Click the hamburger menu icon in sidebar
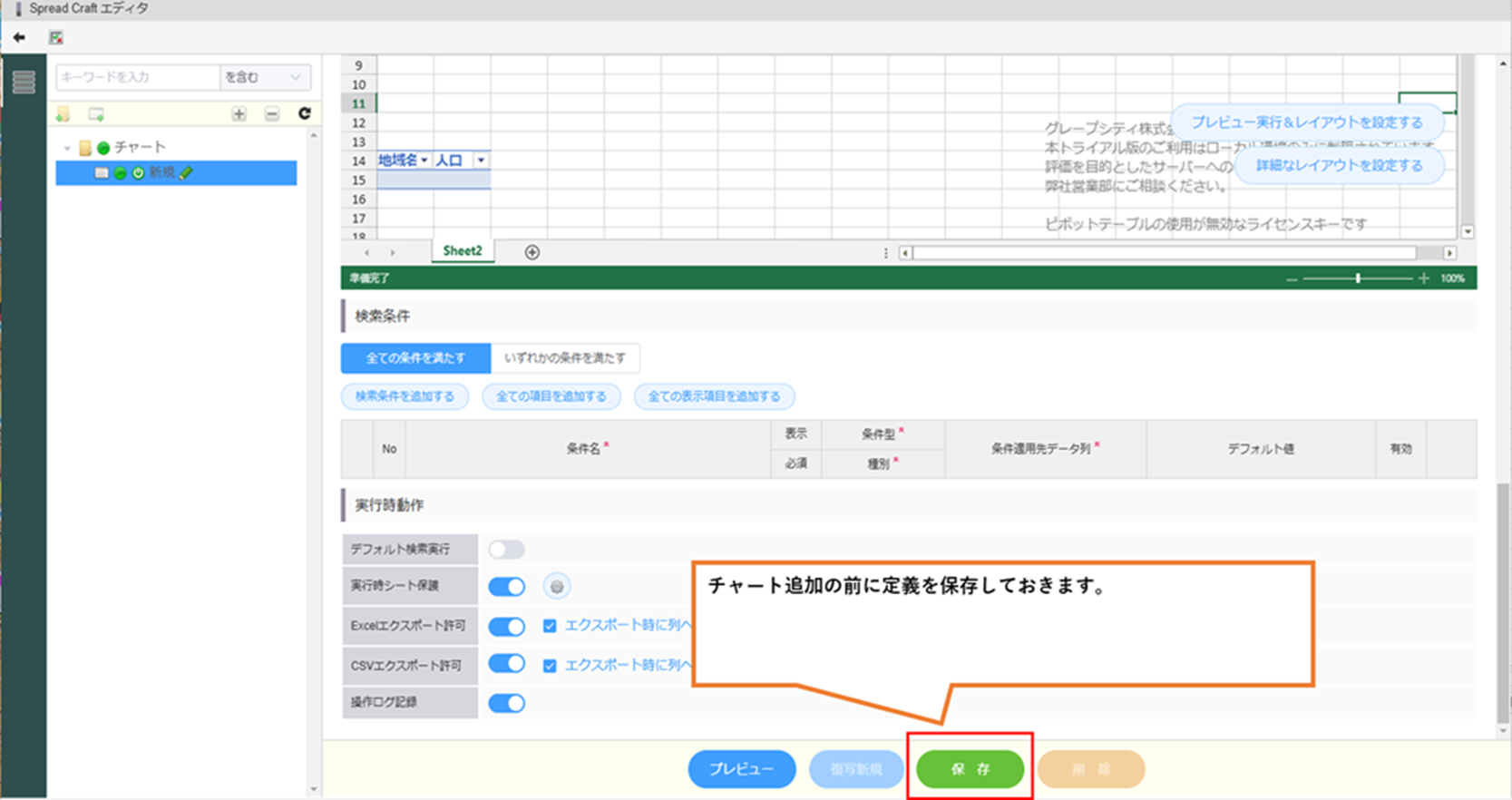1512x800 pixels. click(x=24, y=83)
